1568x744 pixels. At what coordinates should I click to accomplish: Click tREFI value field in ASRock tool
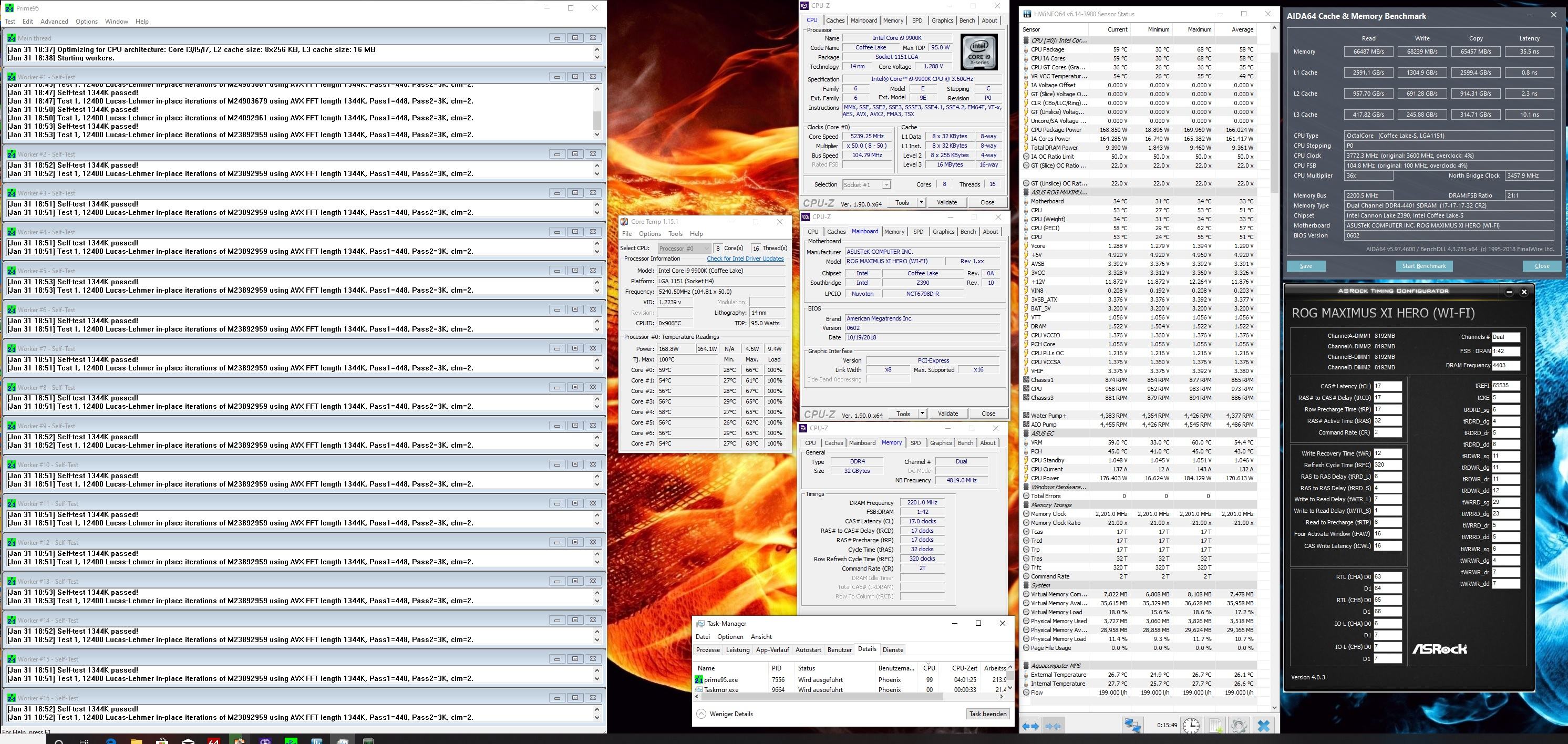[x=1505, y=386]
